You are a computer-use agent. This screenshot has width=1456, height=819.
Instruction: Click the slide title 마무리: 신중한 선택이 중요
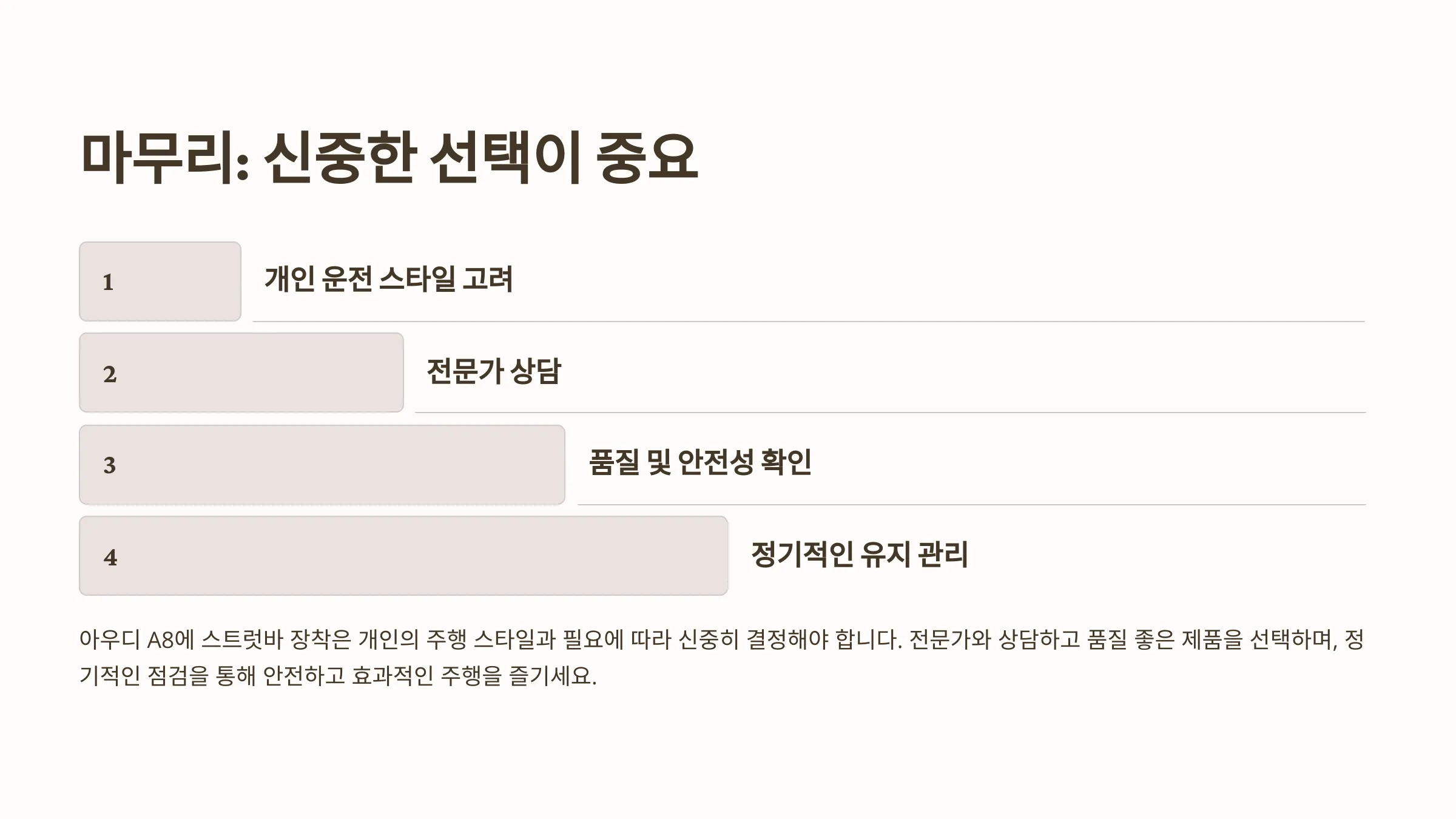click(389, 157)
